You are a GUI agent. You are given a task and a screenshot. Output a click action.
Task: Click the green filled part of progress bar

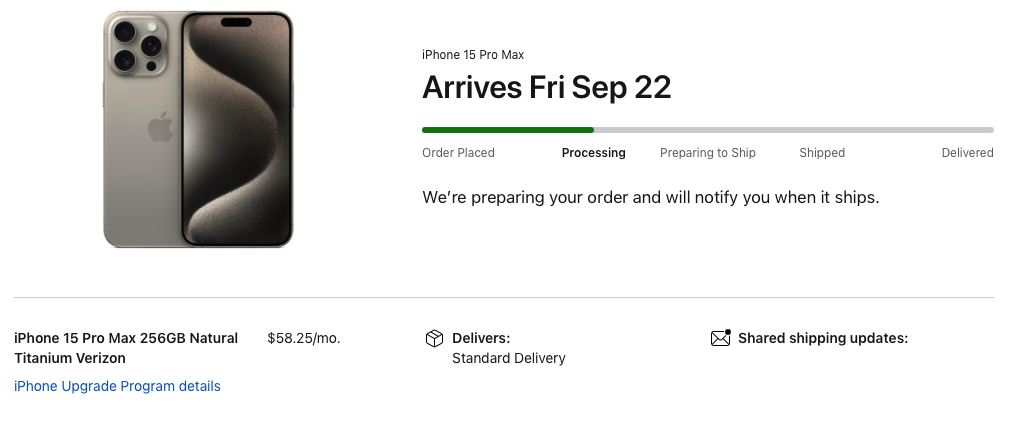[507, 130]
